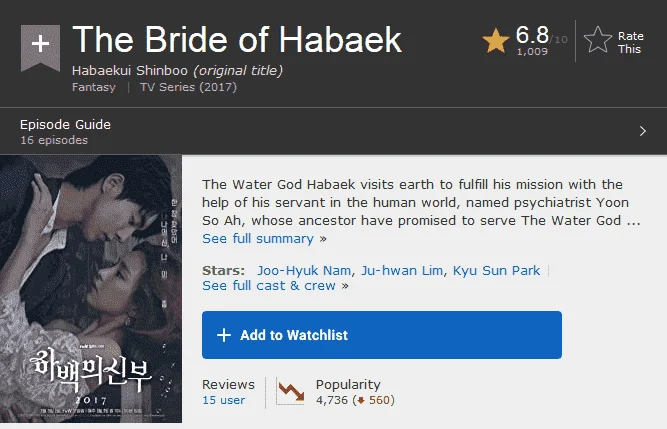Click the empty Rate This star

598,40
